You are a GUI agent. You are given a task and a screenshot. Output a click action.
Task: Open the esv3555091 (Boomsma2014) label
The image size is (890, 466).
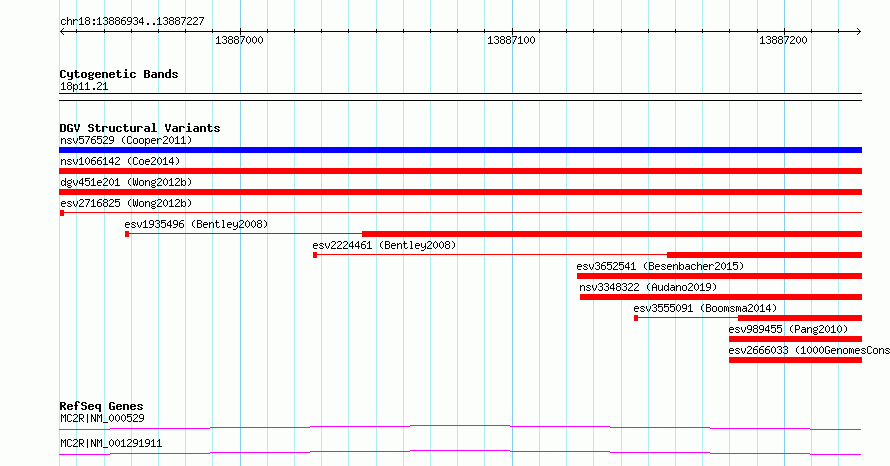click(x=705, y=308)
